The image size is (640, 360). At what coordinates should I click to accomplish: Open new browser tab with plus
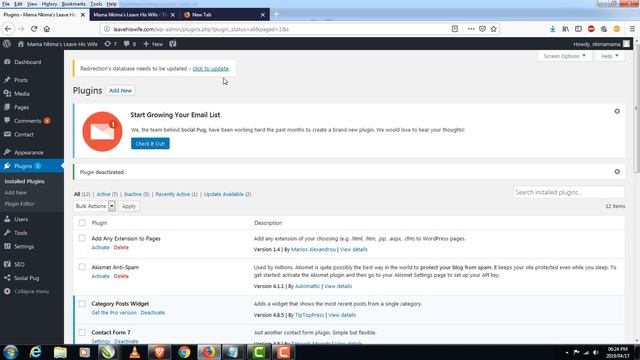(x=276, y=14)
